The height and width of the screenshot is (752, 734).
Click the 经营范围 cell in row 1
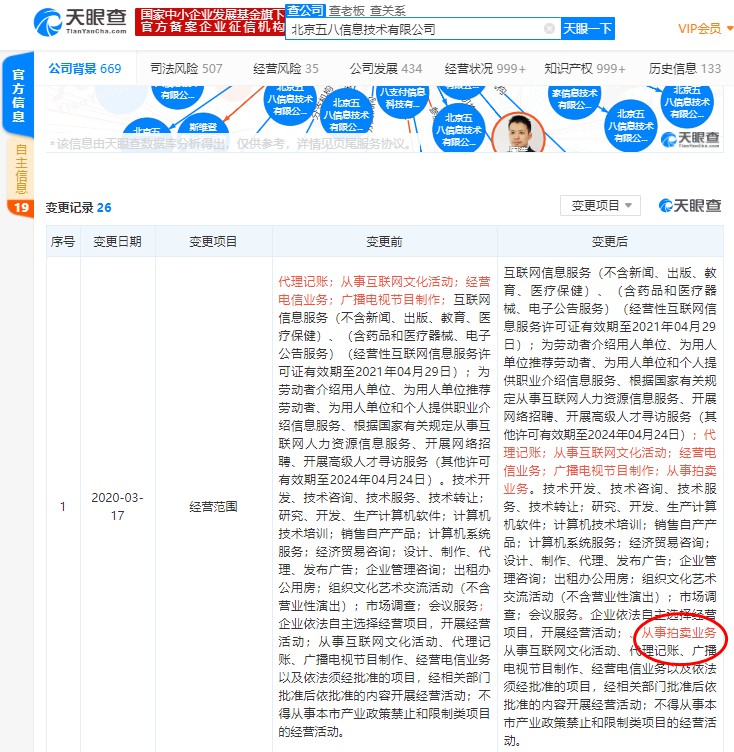click(213, 506)
